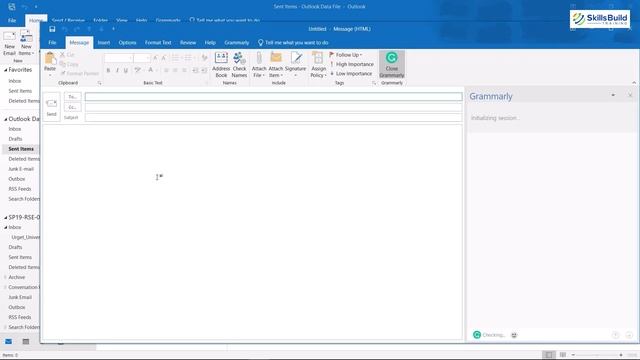640x360 pixels.
Task: Switch to the Message ribbon tab
Action: (79, 42)
